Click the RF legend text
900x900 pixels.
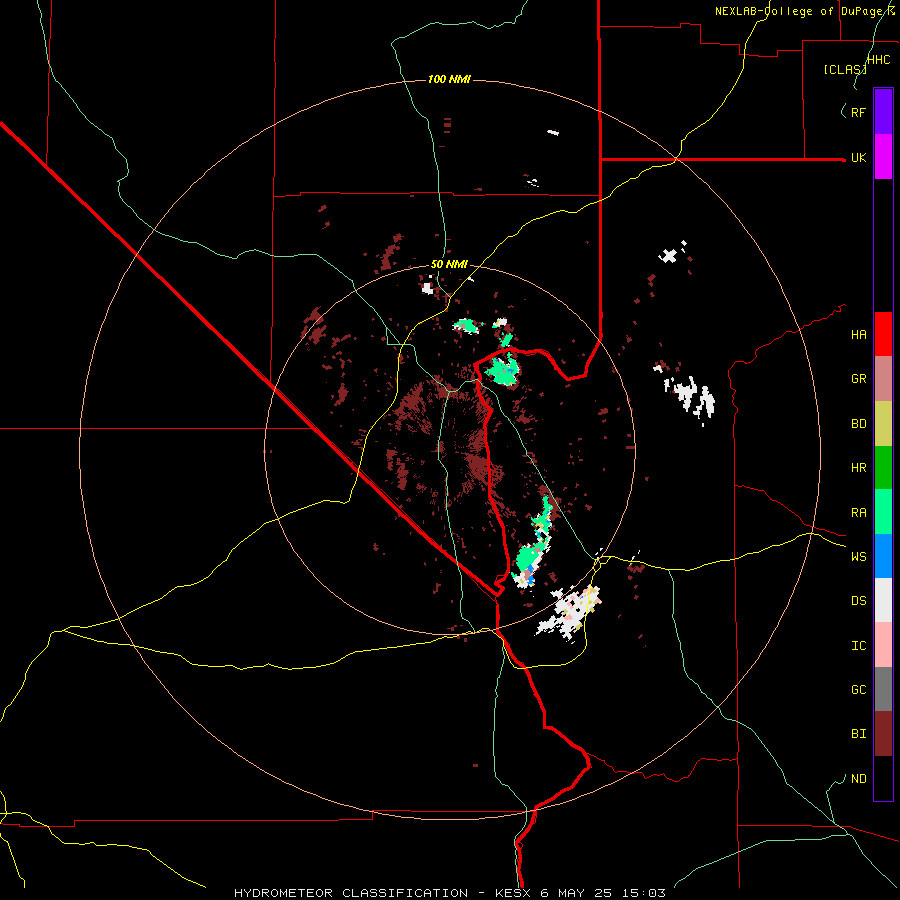point(858,112)
